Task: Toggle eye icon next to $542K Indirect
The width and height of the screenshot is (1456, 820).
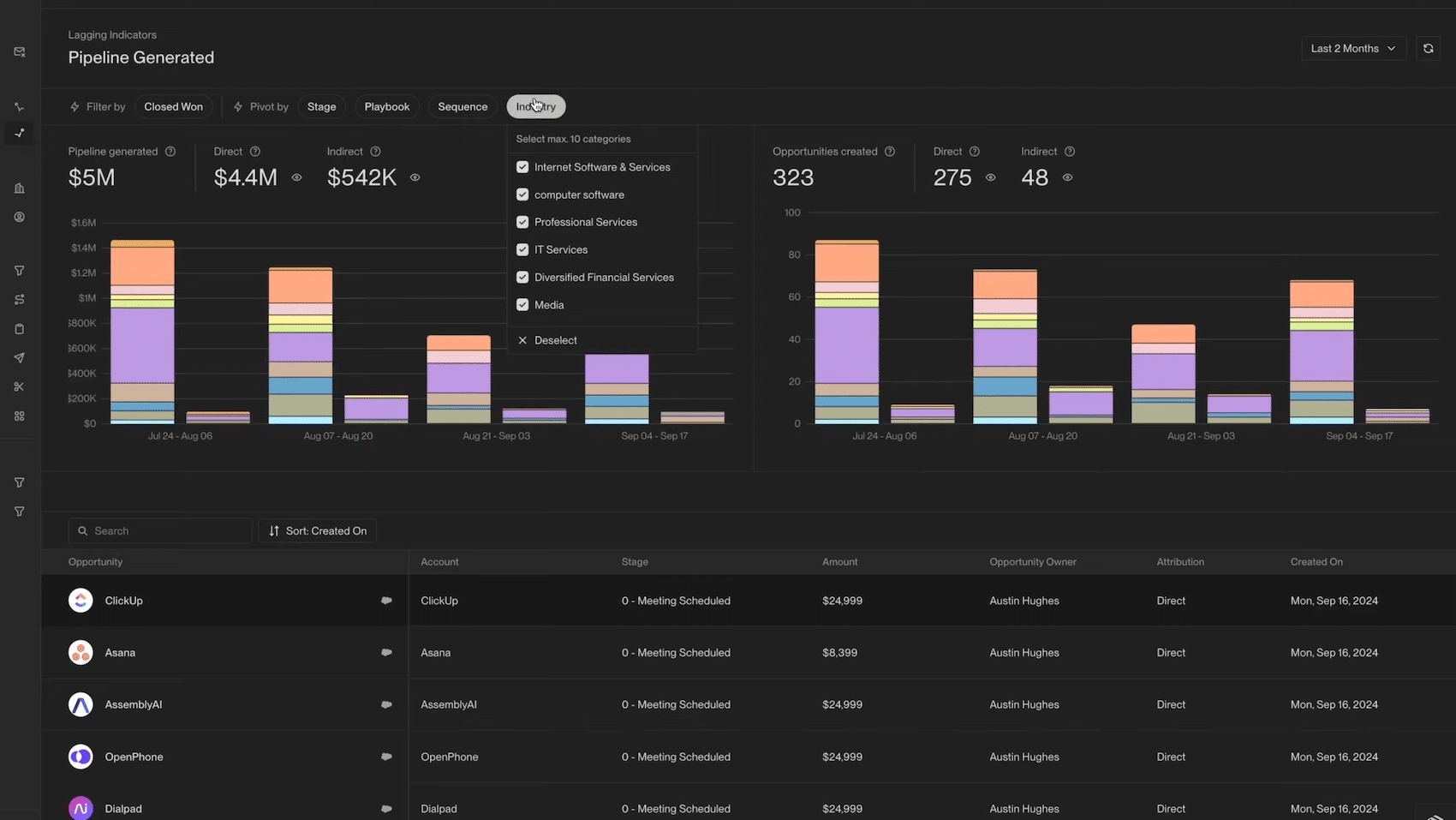Action: click(x=415, y=177)
